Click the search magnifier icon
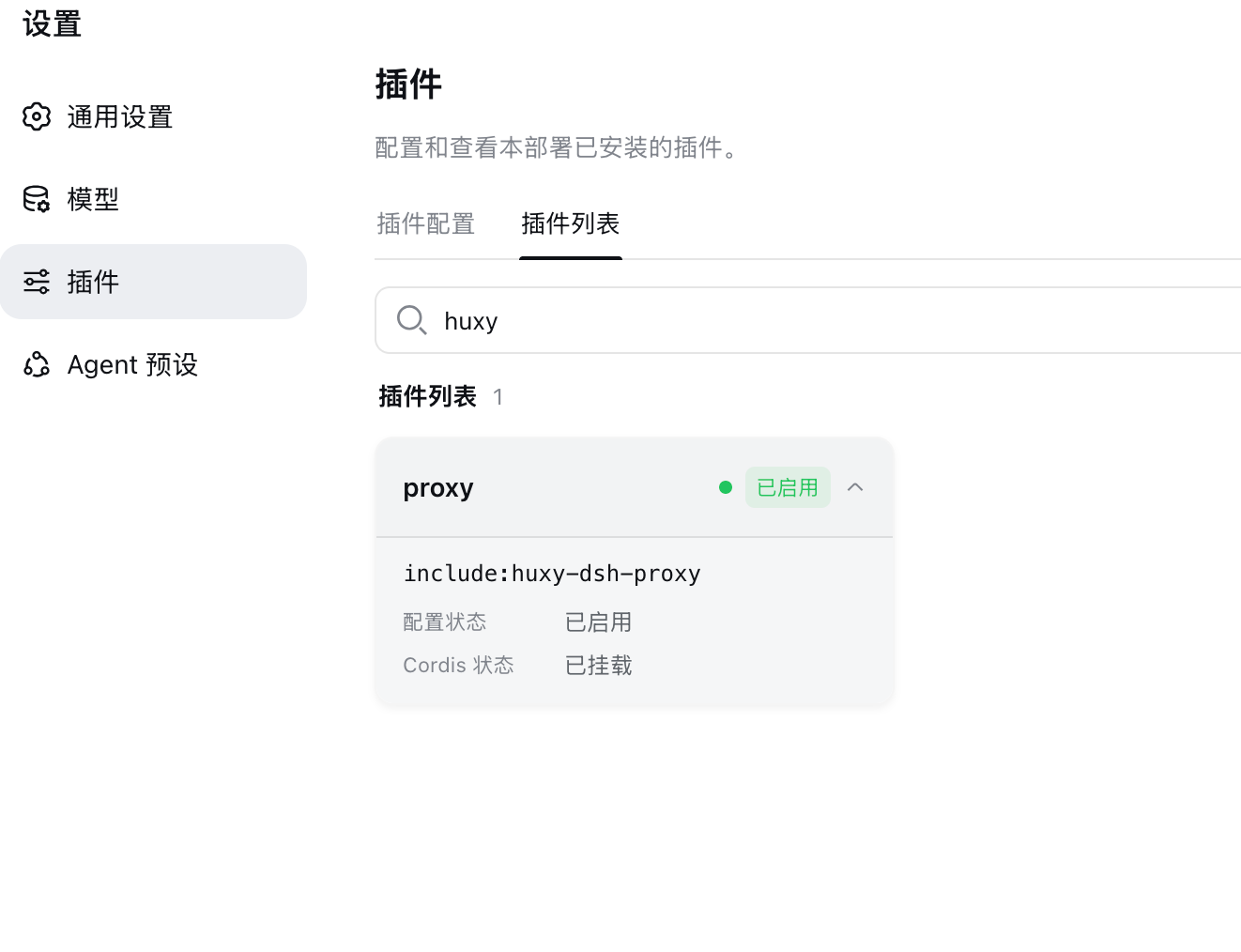This screenshot has width=1241, height=952. point(411,320)
